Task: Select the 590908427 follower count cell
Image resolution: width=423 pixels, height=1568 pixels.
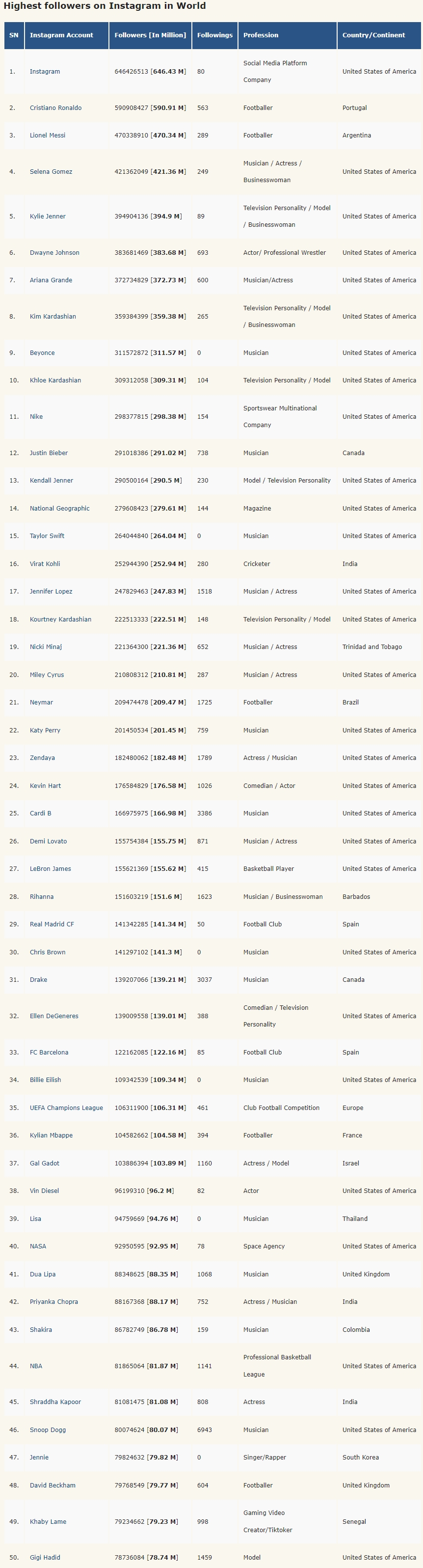Action: (x=150, y=108)
